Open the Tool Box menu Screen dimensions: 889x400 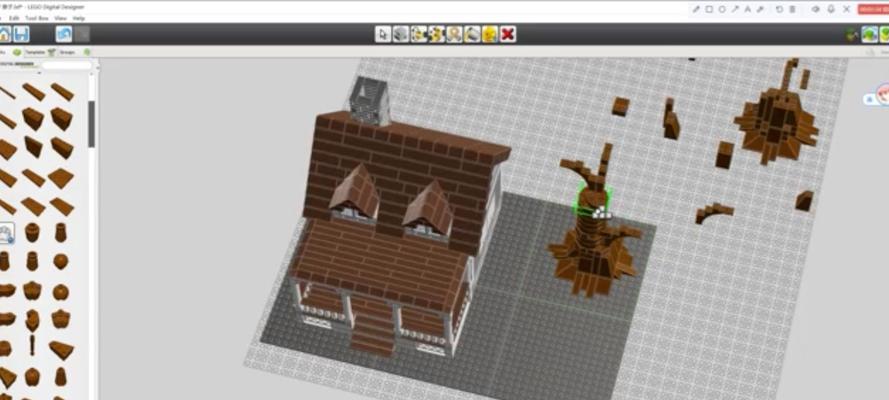pyautogui.click(x=36, y=18)
